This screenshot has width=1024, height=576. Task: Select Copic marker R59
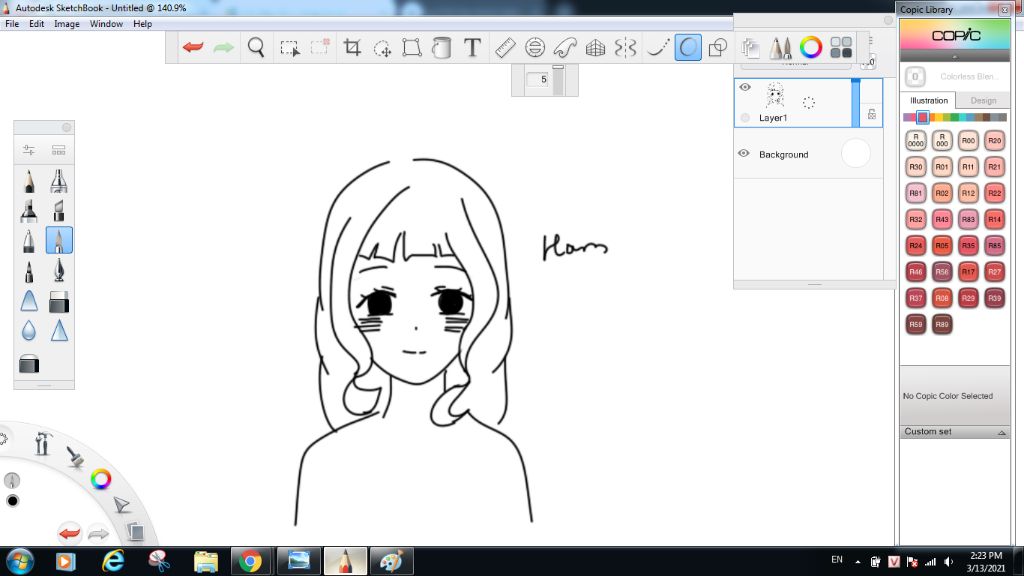point(916,324)
